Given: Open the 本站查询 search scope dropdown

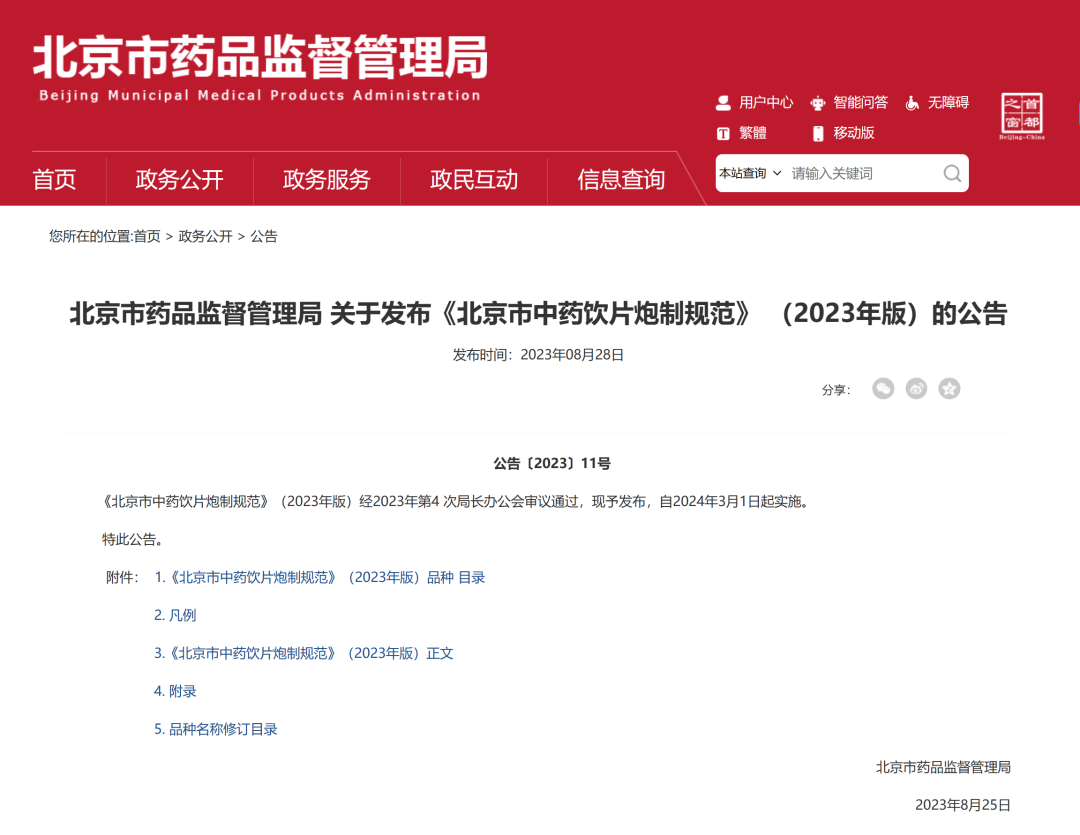Looking at the screenshot, I should pos(749,173).
